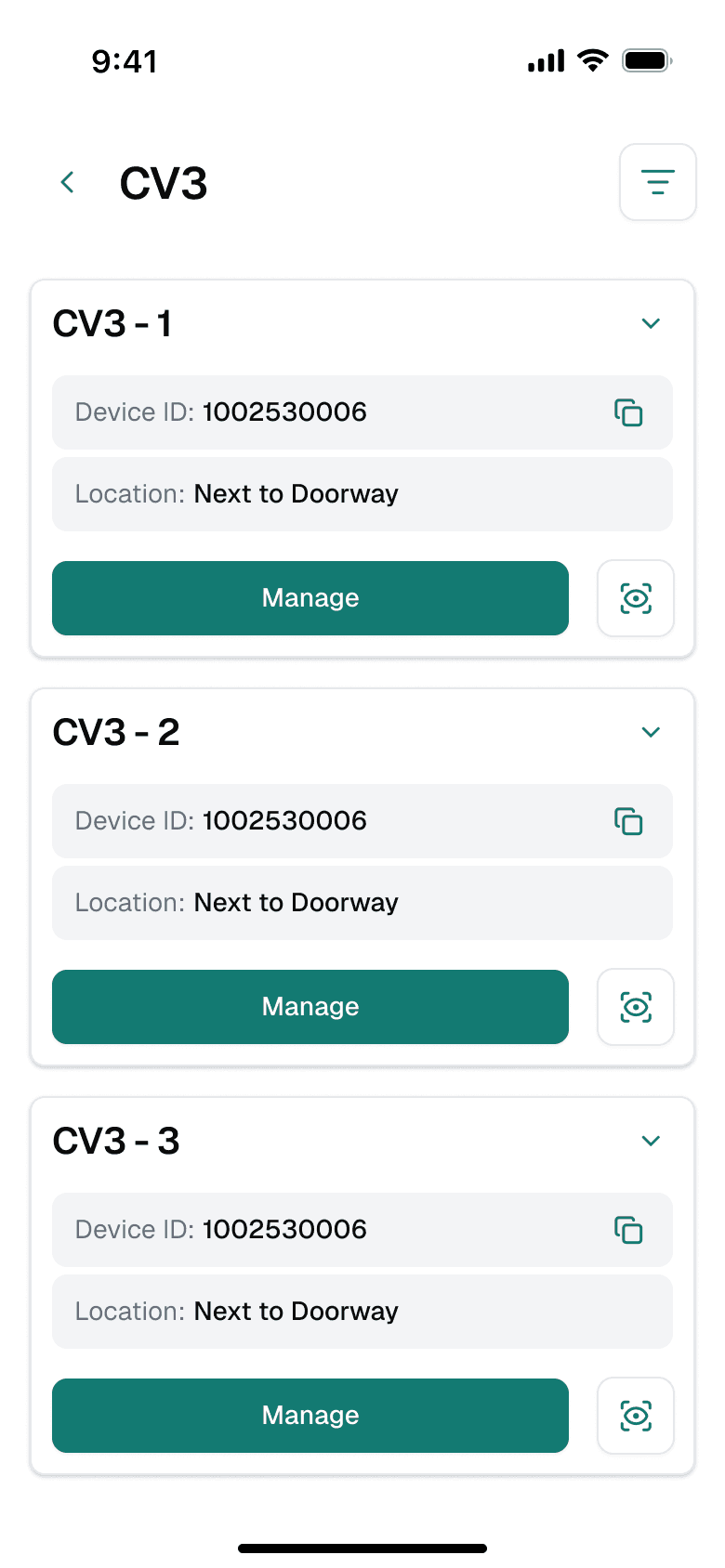Tap the CV3 page title
The width and height of the screenshot is (725, 1568).
click(x=164, y=183)
